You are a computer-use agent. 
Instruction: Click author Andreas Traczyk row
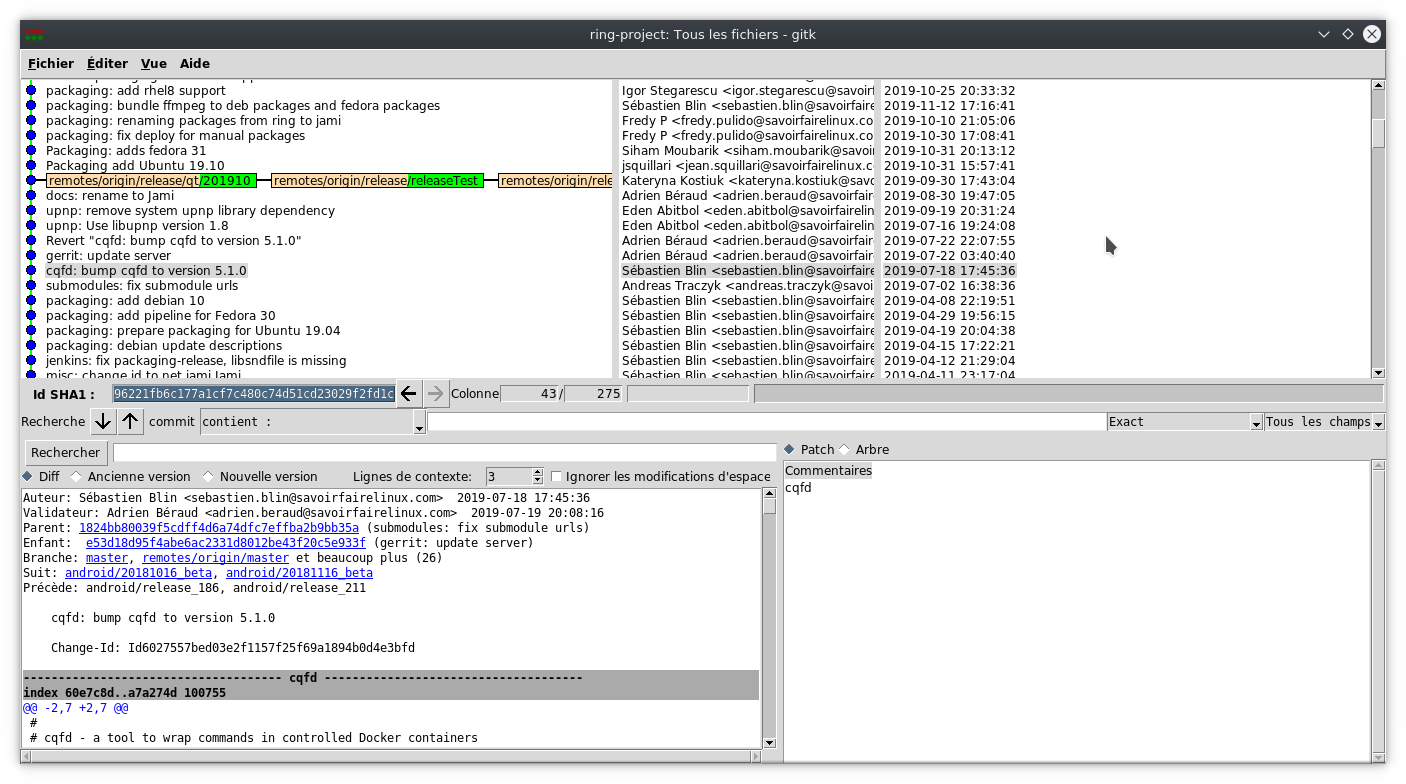[747, 286]
